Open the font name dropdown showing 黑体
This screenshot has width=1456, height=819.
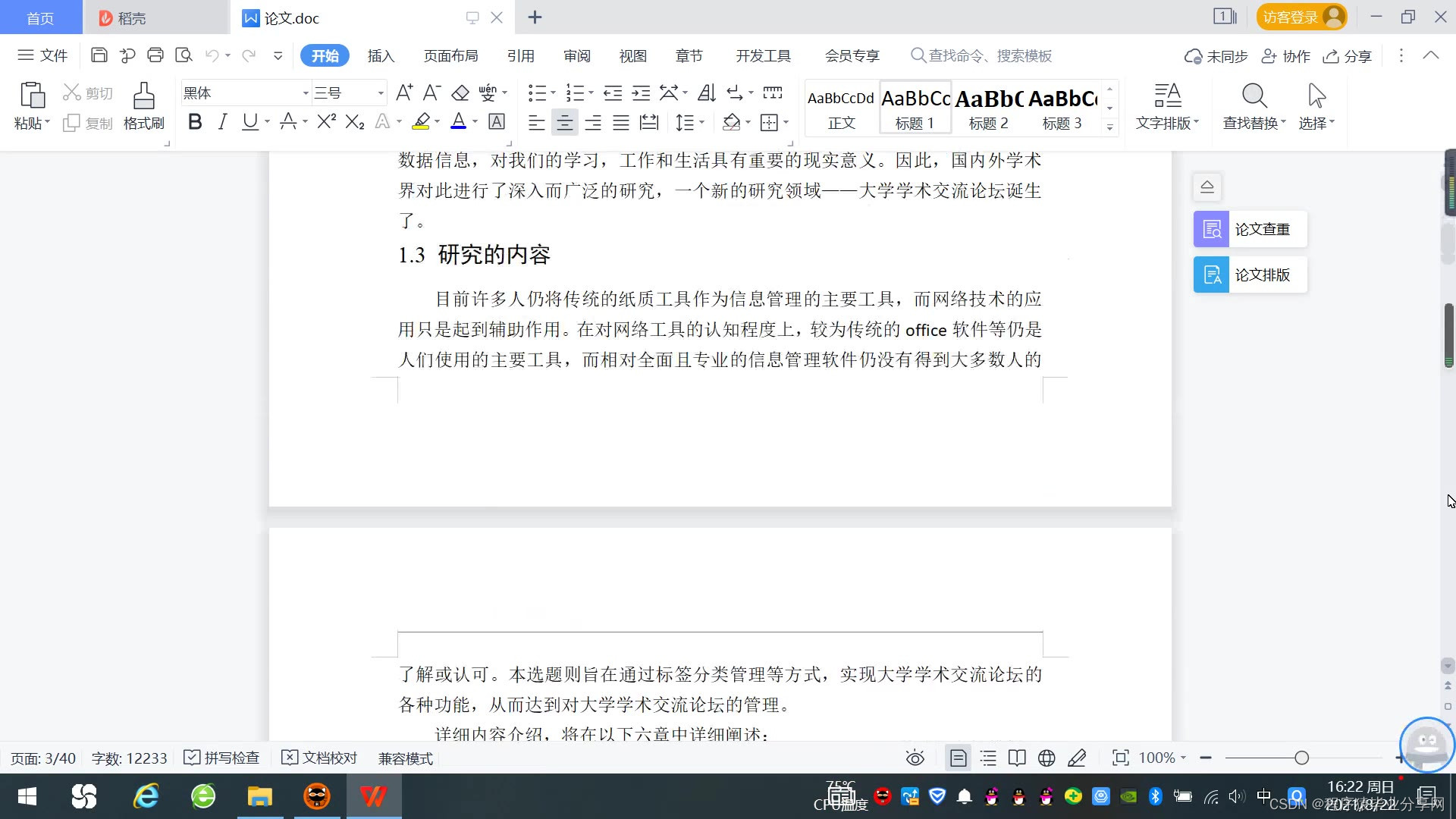tap(306, 93)
